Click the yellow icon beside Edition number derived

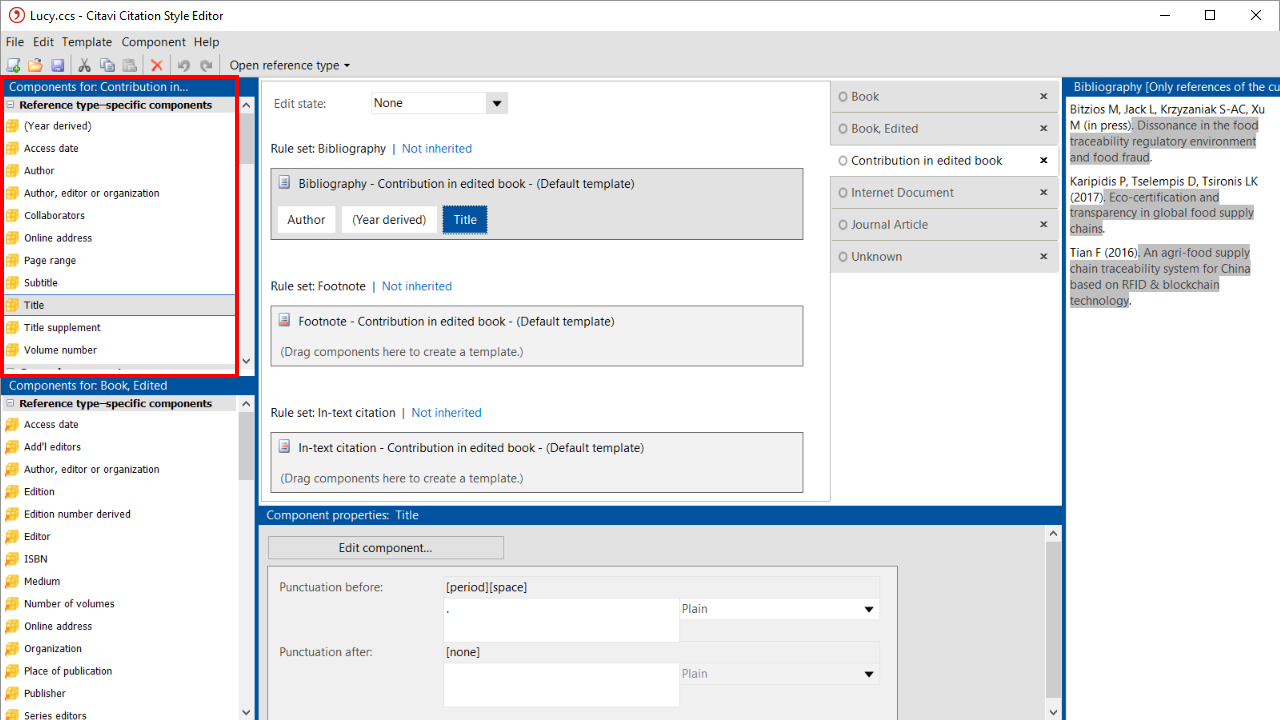[x=12, y=514]
